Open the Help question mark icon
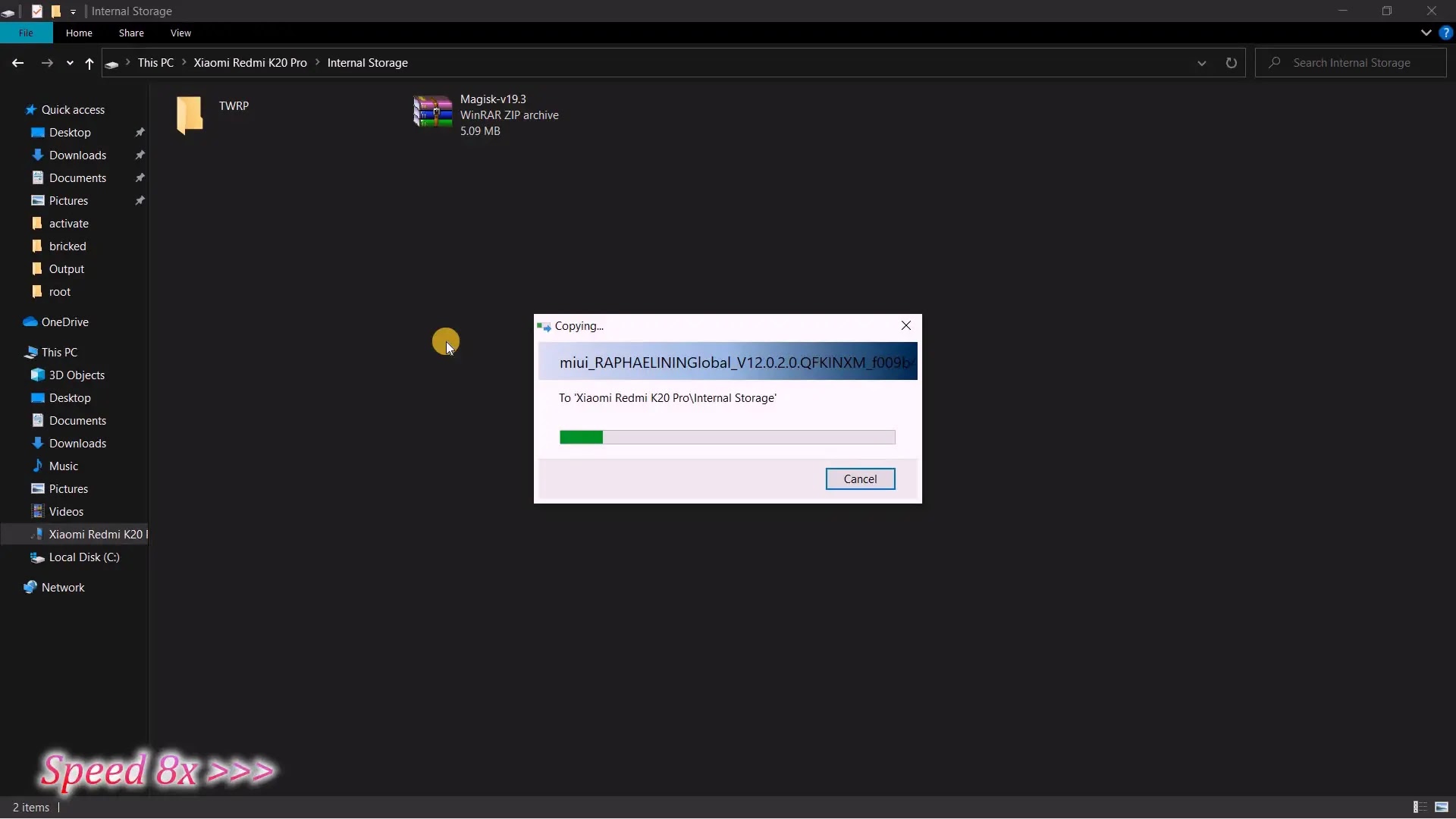 click(1445, 33)
